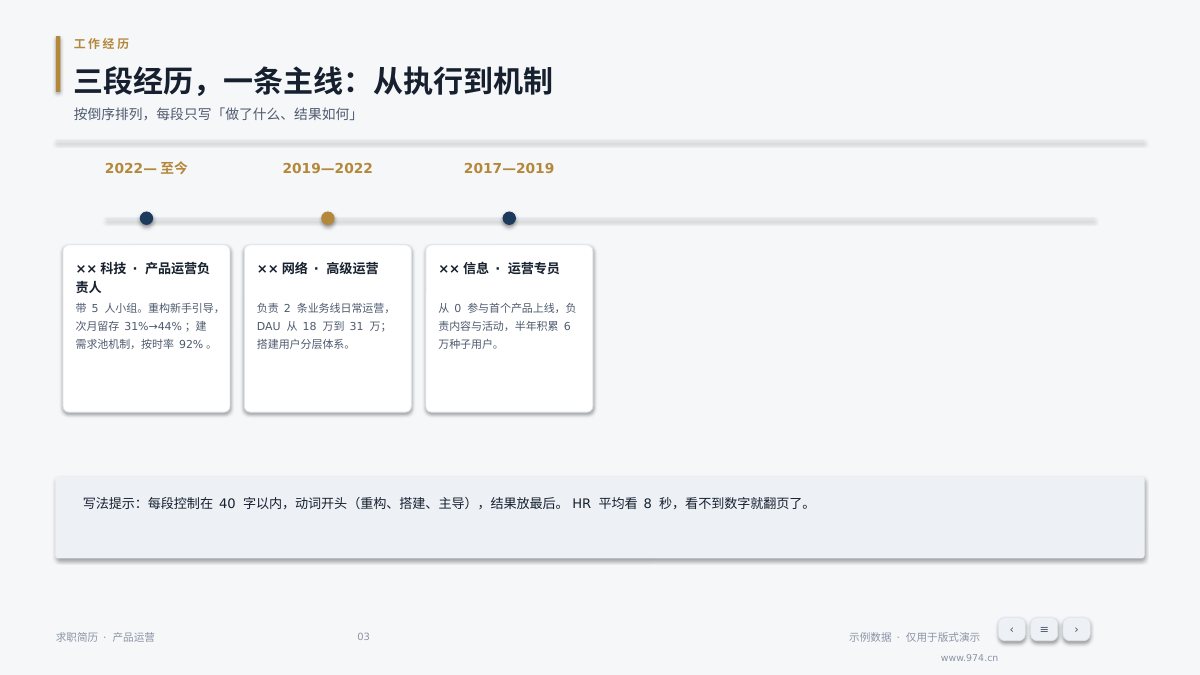Select the gold 2019—2022 timeline dot
Image resolution: width=1200 pixels, height=675 pixels.
(x=327, y=218)
